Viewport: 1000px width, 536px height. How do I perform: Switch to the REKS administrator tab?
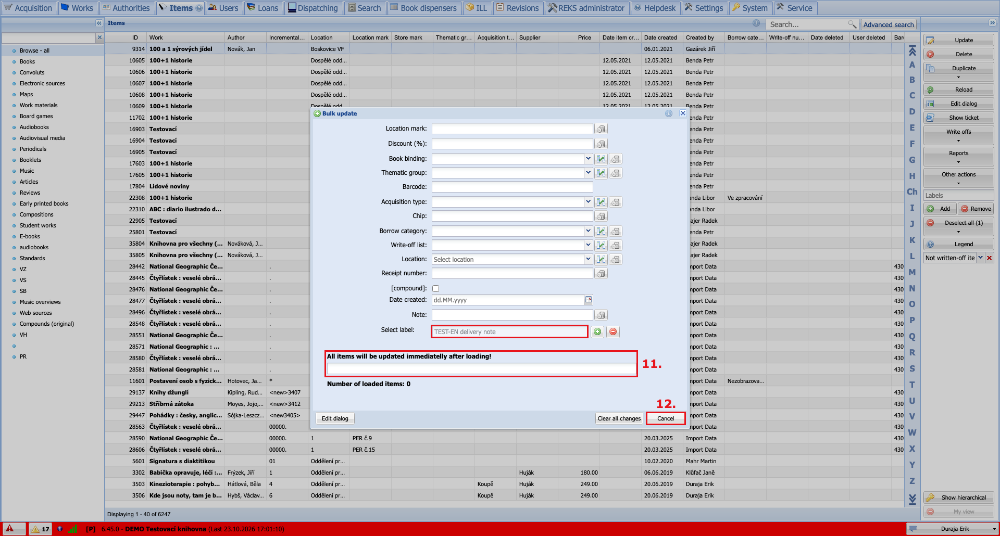pyautogui.click(x=587, y=8)
